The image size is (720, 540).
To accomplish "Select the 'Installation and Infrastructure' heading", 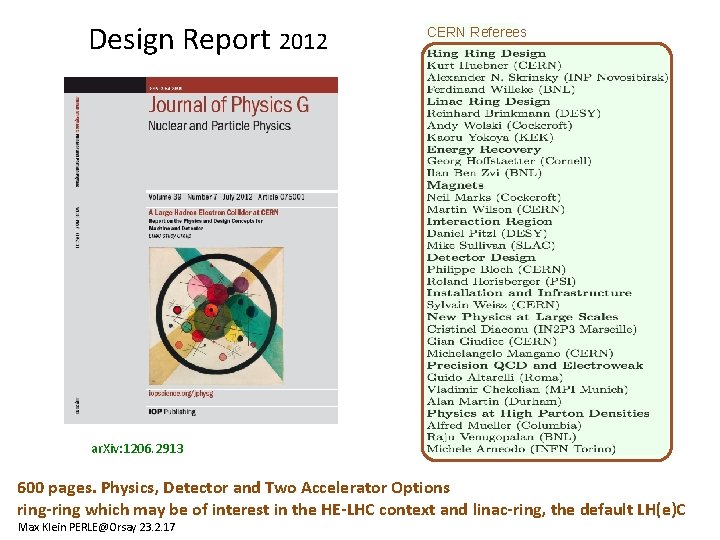I will 529,292.
